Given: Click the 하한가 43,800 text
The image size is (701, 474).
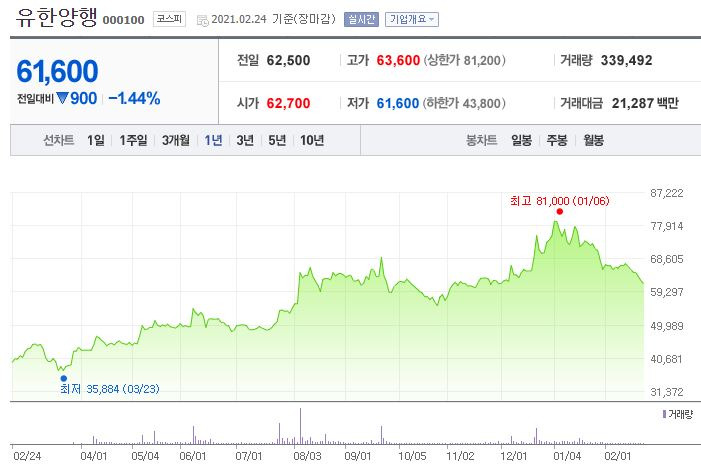Looking at the screenshot, I should click(x=465, y=103).
